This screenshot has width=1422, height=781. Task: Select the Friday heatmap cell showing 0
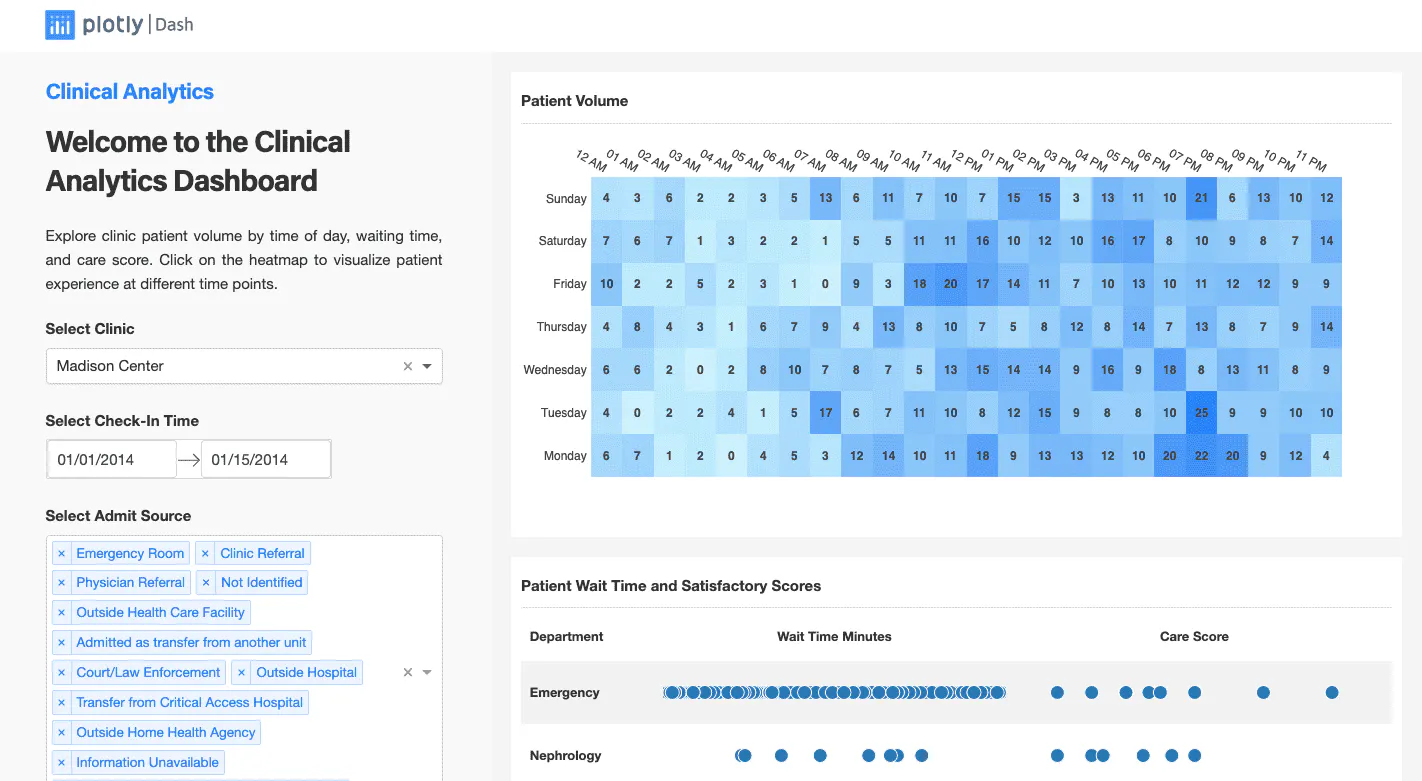[x=825, y=284]
